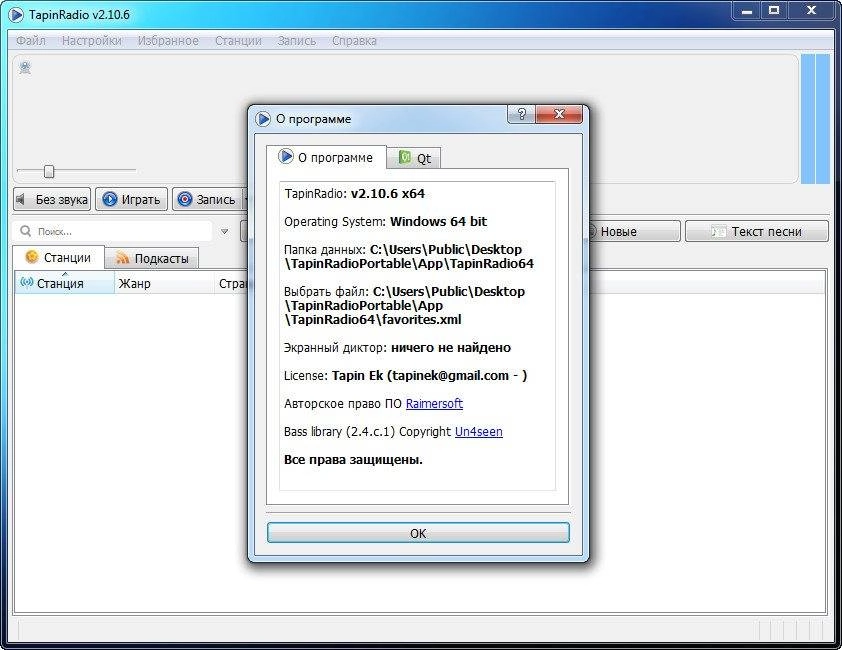Viewport: 842px width, 650px height.
Task: Open the "Файл" menu
Action: [x=31, y=41]
